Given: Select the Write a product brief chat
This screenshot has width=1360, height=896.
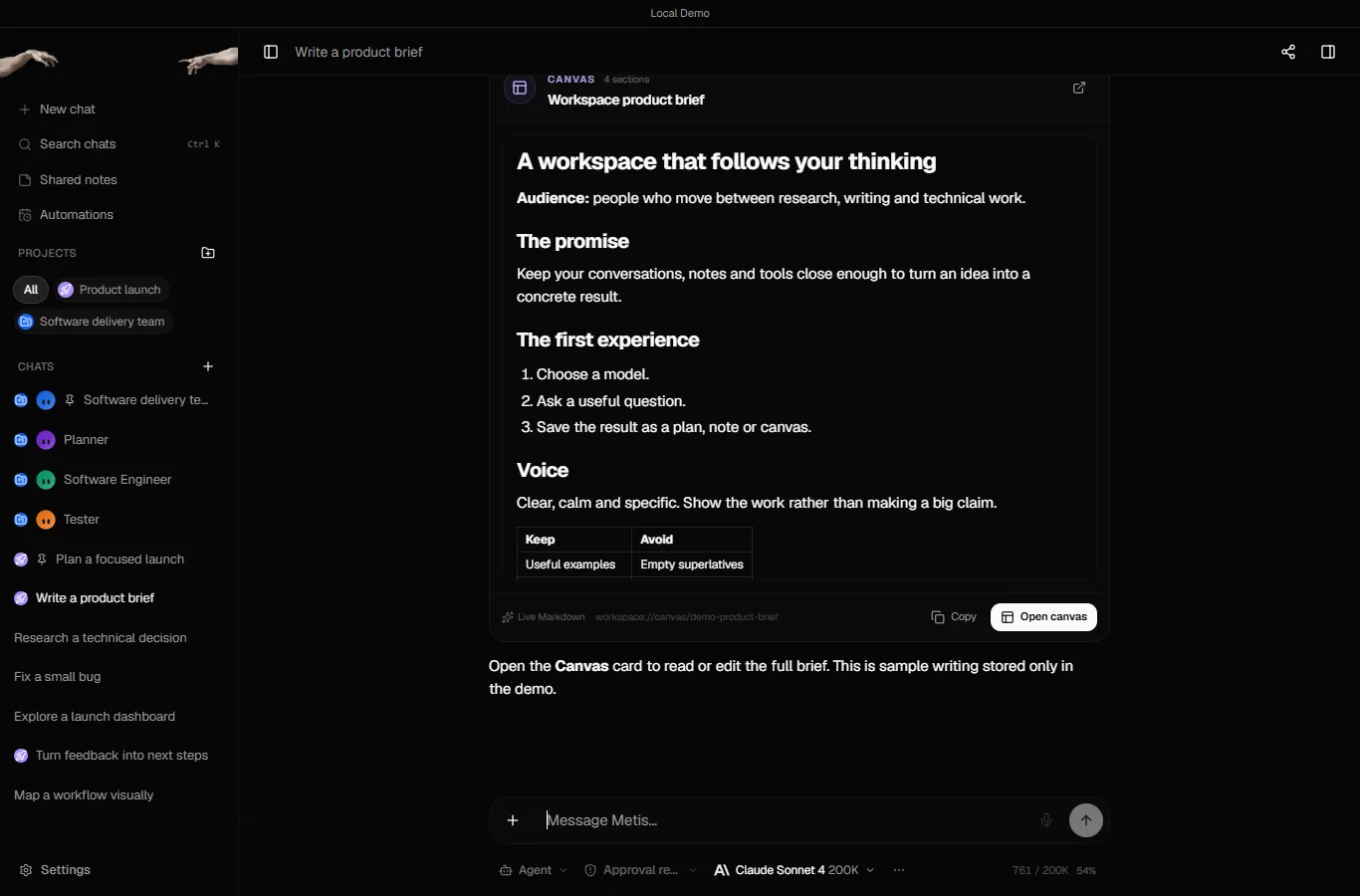Looking at the screenshot, I should 118,598.
